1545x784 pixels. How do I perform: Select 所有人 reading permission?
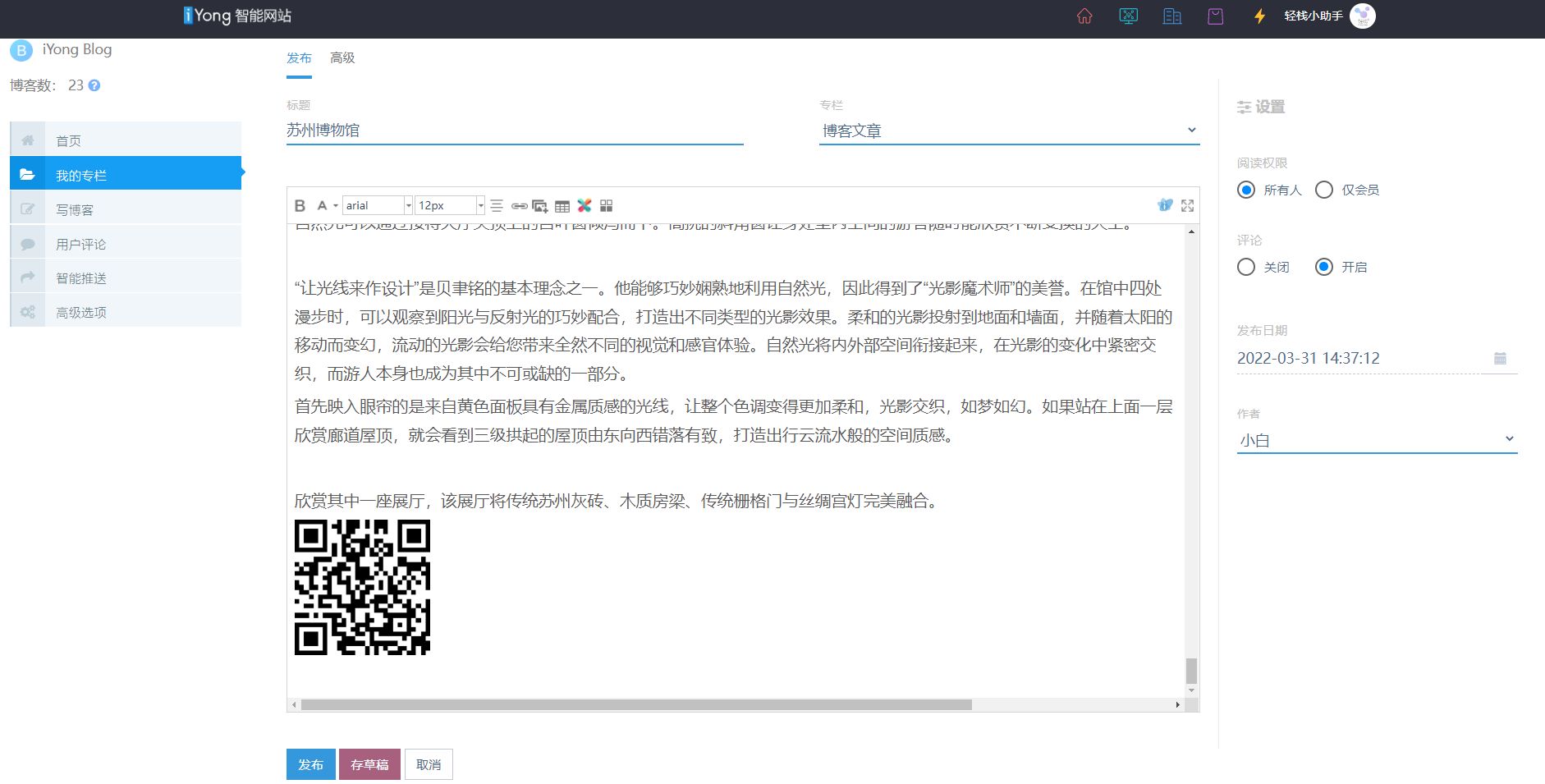coord(1246,190)
